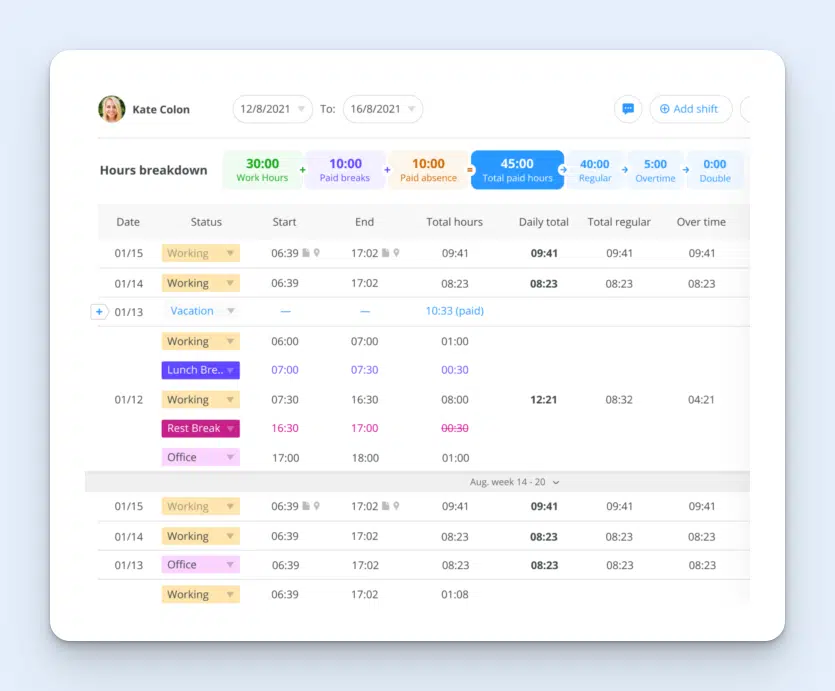The image size is (835, 691).
Task: Open the Office status dropdown on 01/12
Action: coord(200,456)
